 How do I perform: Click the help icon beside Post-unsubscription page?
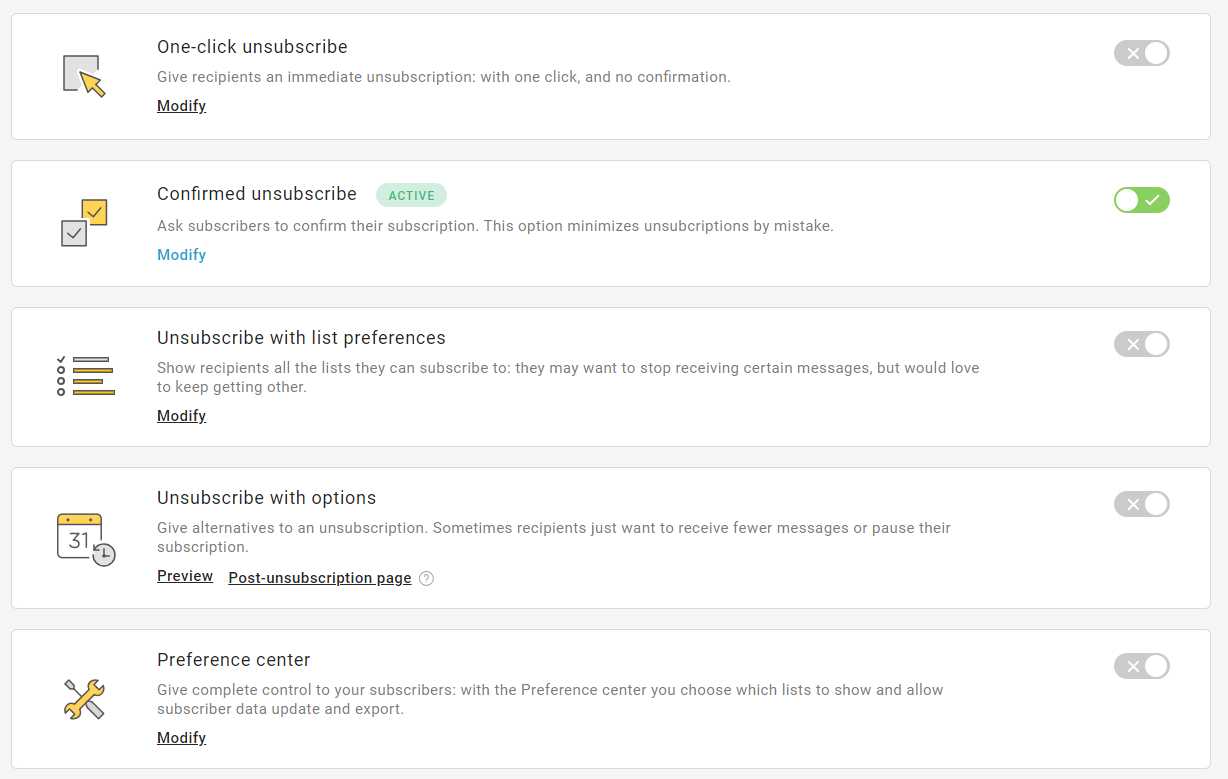(426, 578)
